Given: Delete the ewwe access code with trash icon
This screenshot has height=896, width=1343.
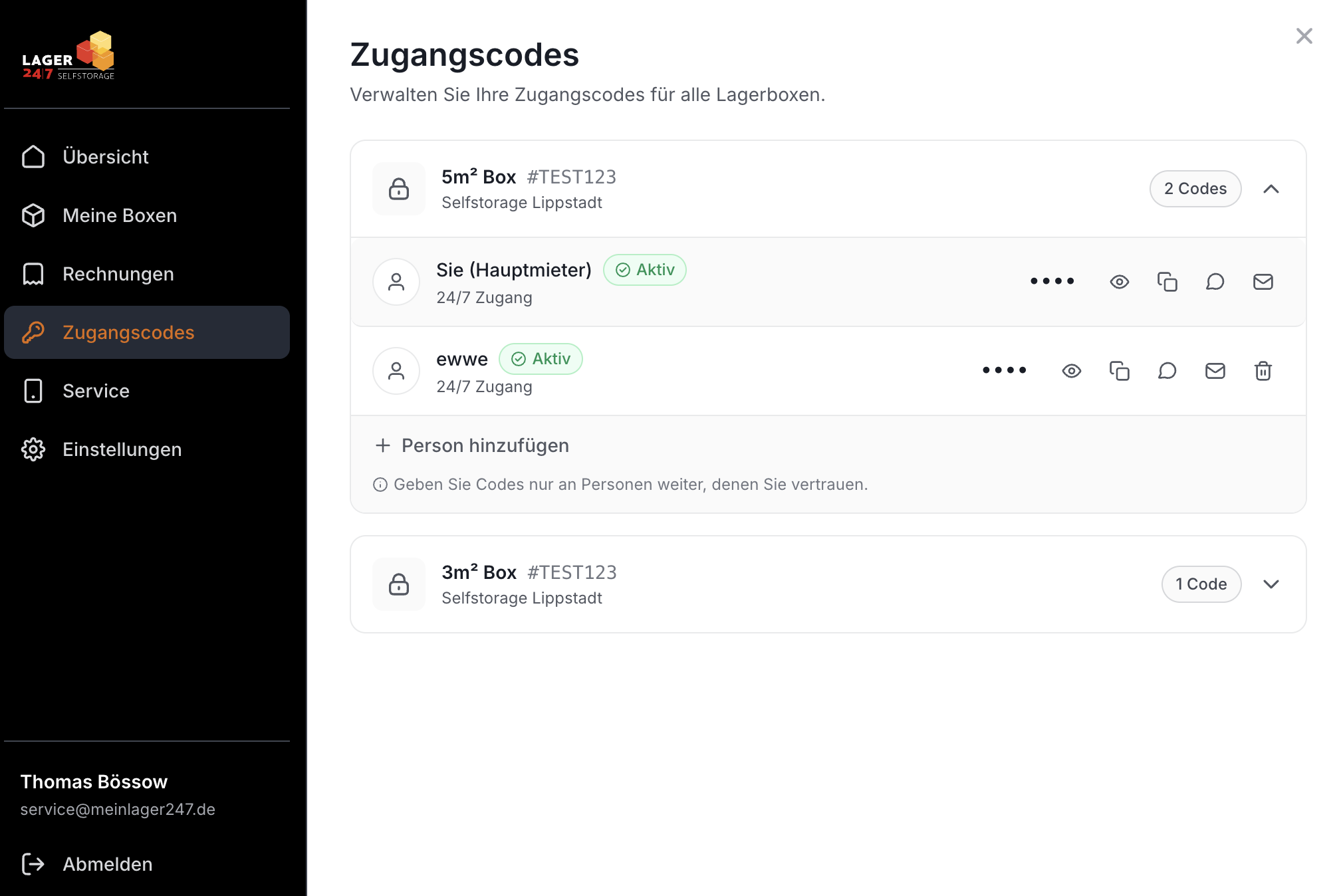Looking at the screenshot, I should 1263,371.
